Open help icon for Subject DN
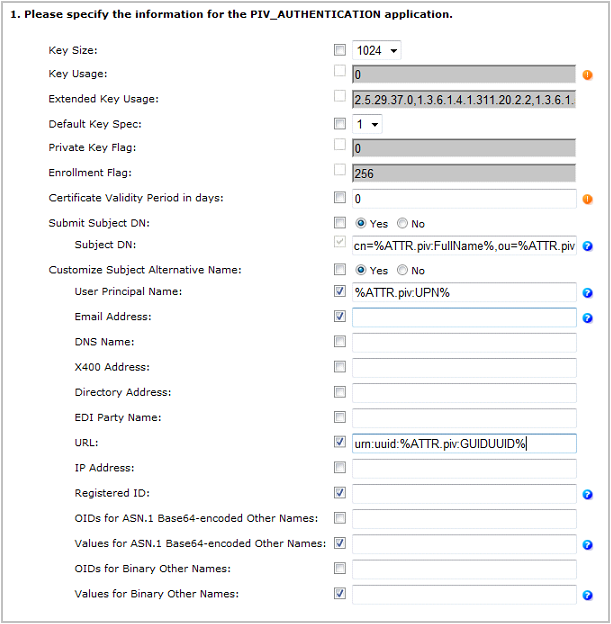This screenshot has height=624, width=611. (588, 246)
